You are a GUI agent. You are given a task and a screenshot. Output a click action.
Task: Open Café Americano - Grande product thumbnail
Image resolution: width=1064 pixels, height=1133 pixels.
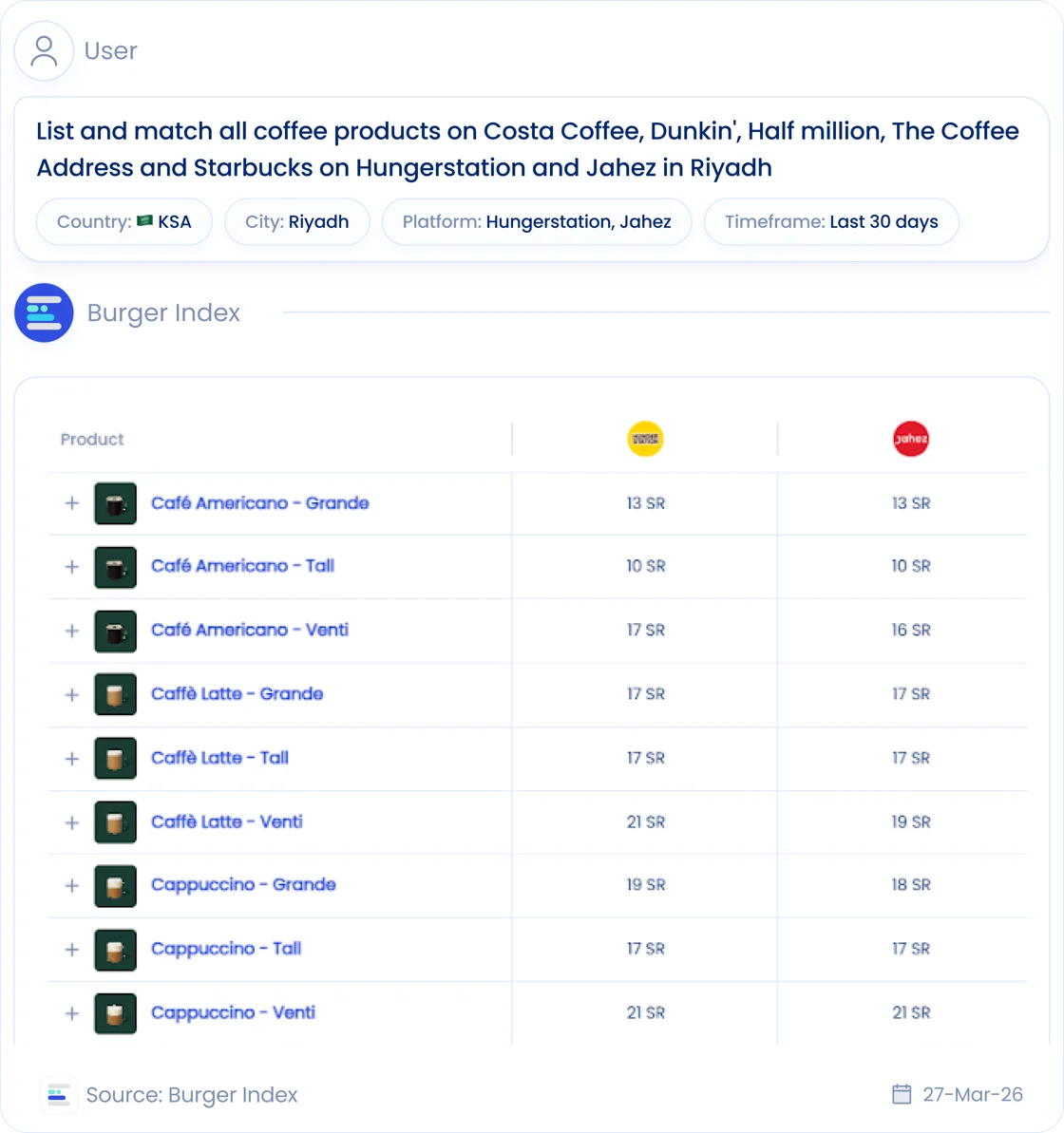point(116,503)
